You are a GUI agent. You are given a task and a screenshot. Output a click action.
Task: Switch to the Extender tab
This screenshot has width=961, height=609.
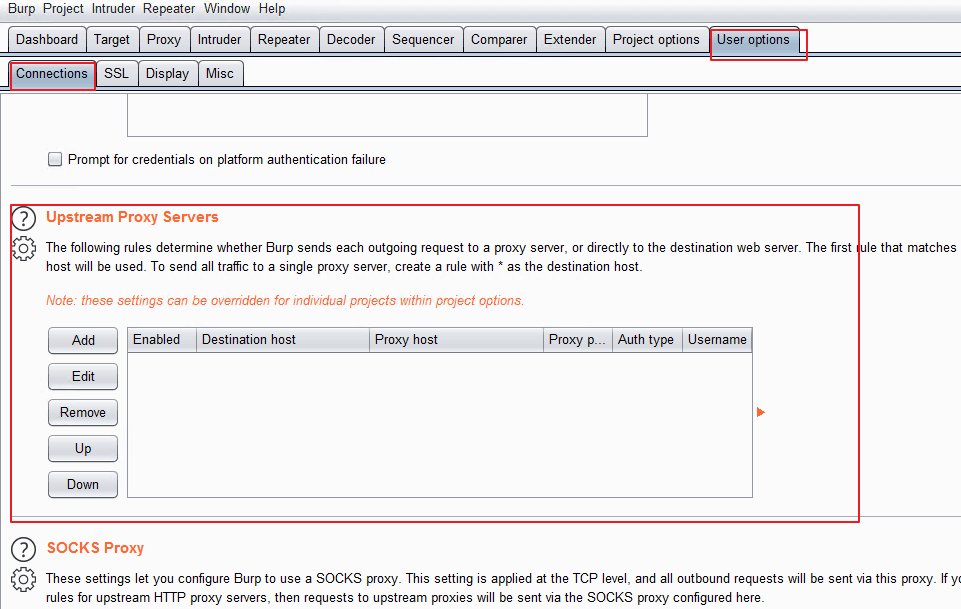click(570, 40)
